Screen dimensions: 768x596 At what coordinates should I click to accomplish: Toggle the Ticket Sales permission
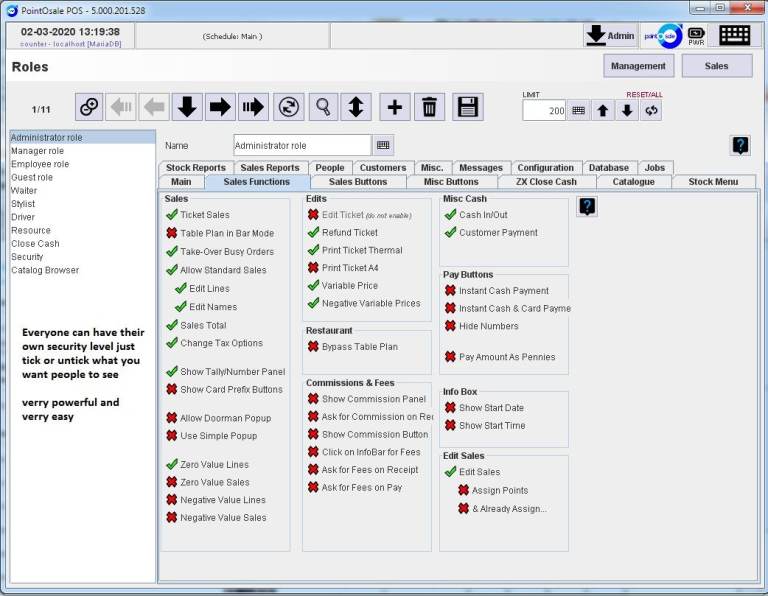[x=172, y=215]
